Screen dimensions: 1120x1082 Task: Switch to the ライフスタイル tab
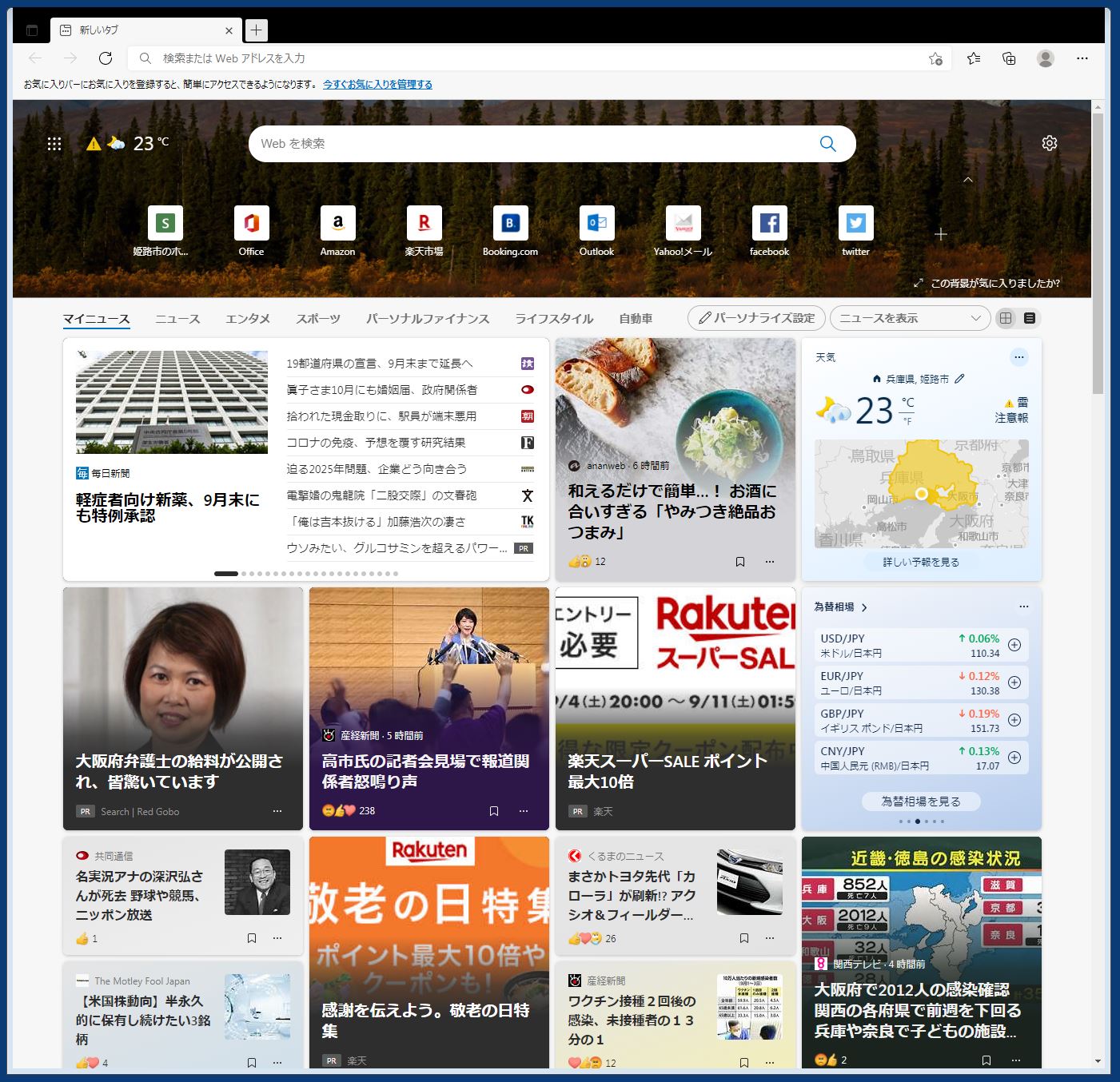point(554,319)
